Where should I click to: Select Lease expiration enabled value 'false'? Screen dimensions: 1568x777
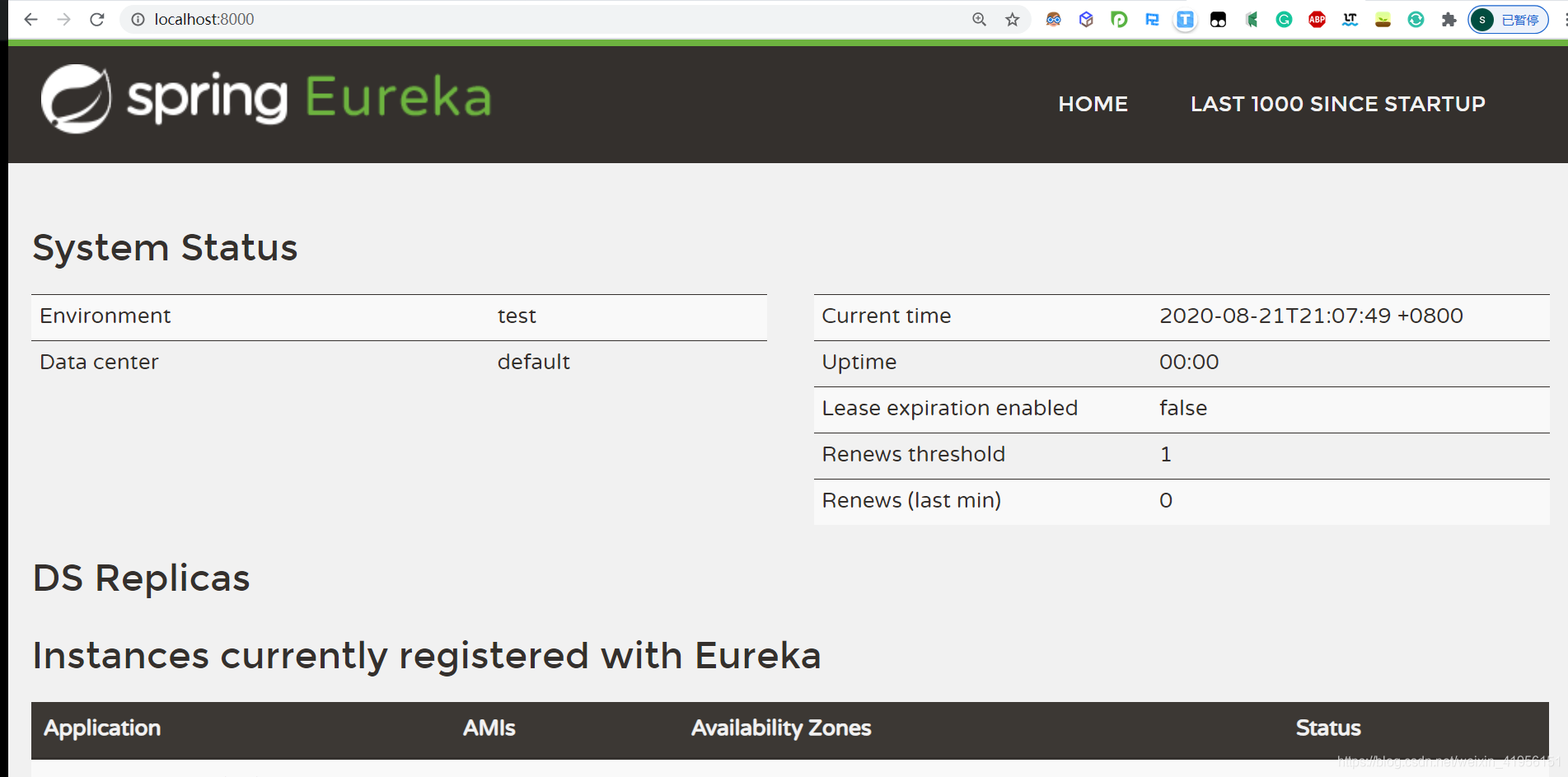(1182, 408)
